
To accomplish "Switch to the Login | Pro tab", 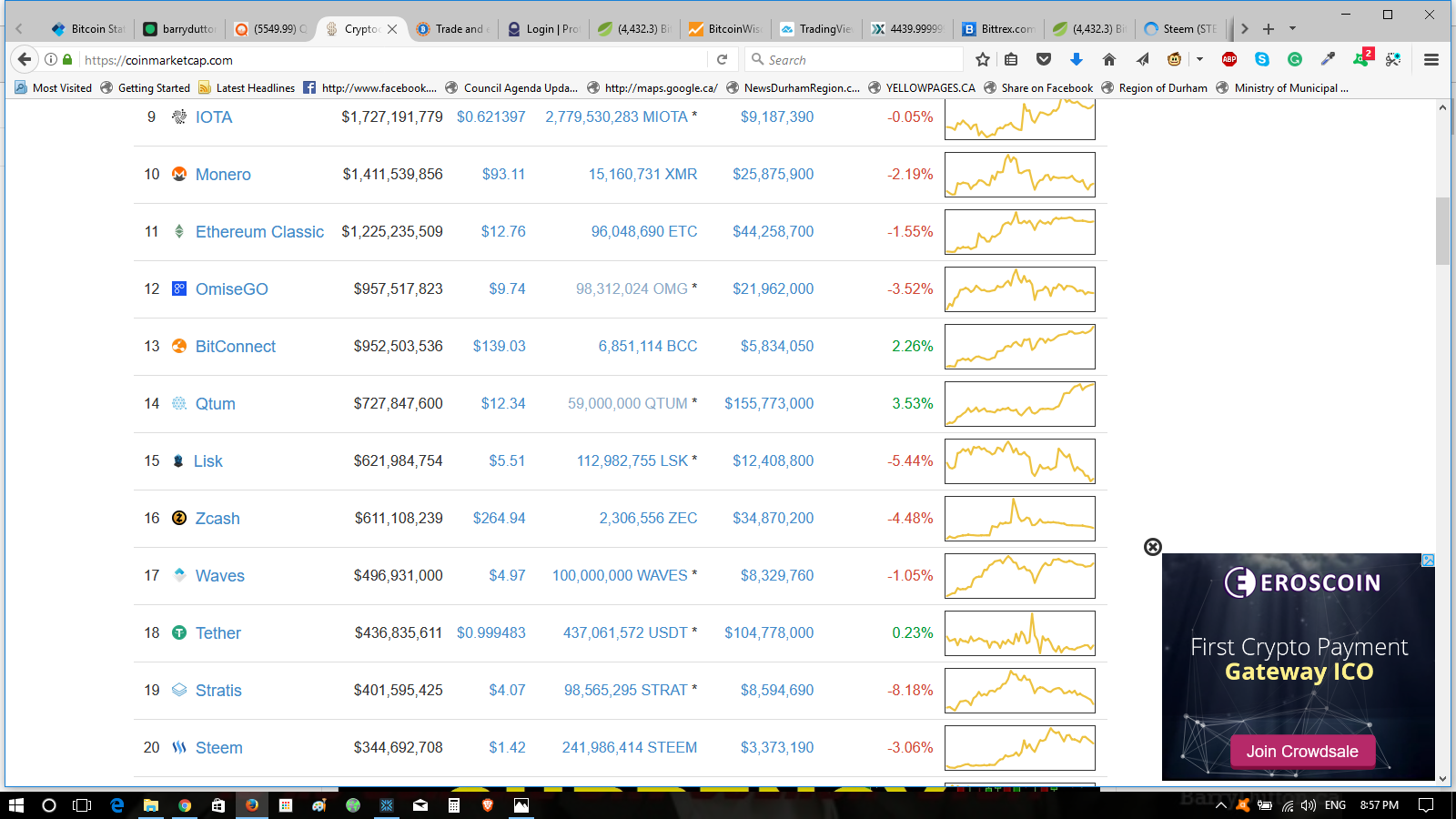I will pos(542,28).
